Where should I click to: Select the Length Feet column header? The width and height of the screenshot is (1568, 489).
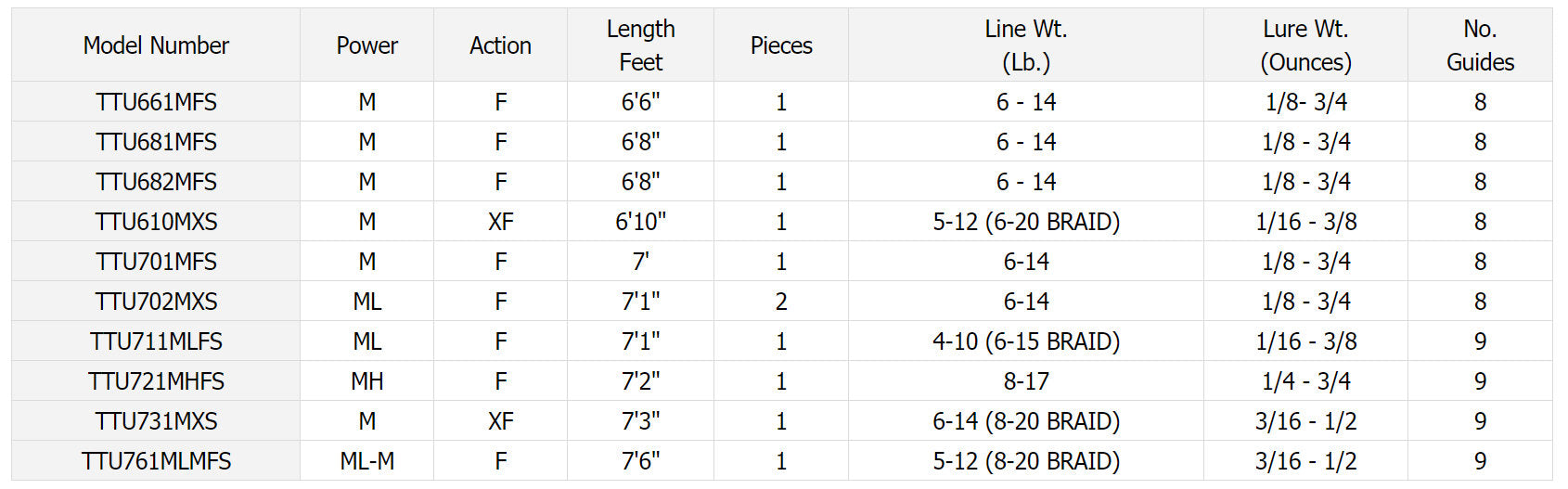[640, 45]
